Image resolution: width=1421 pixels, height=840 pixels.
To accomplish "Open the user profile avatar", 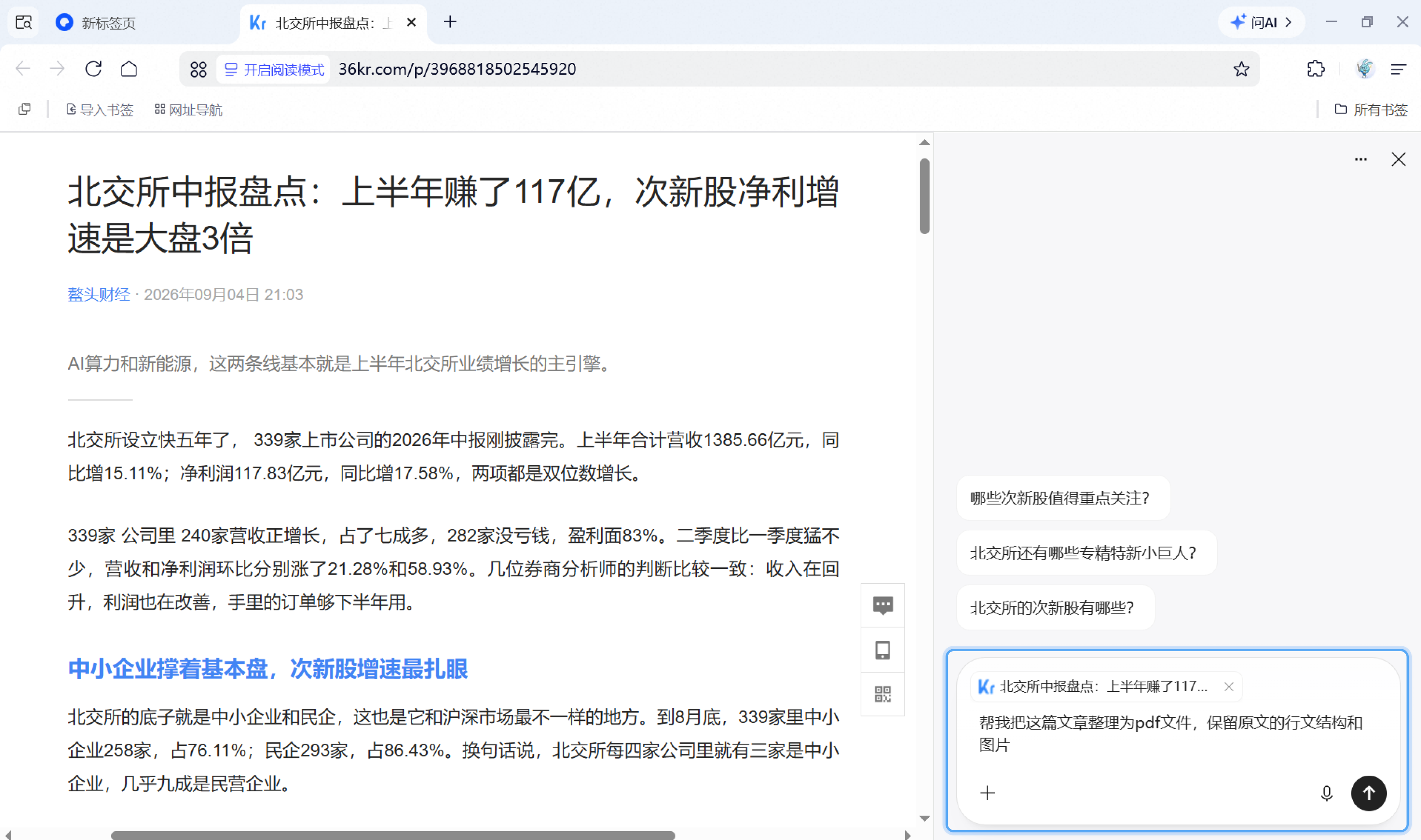I will [1365, 69].
